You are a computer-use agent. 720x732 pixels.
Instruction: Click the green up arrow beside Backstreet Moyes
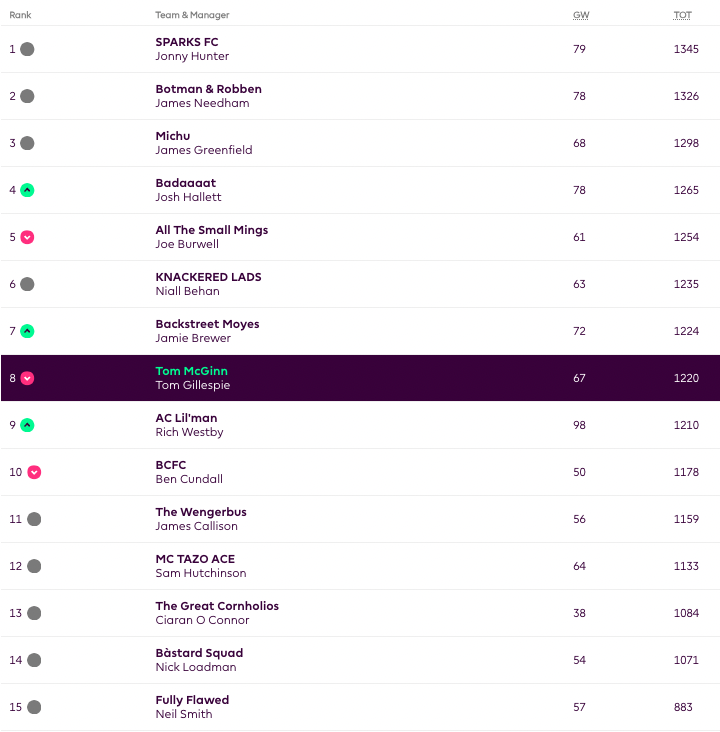tap(27, 331)
